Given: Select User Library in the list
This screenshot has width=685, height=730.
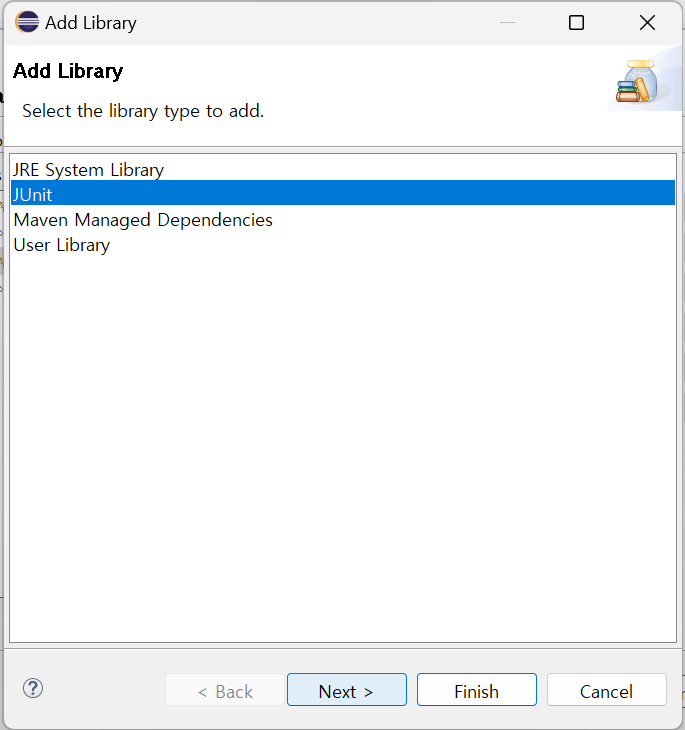Looking at the screenshot, I should pyautogui.click(x=343, y=245).
